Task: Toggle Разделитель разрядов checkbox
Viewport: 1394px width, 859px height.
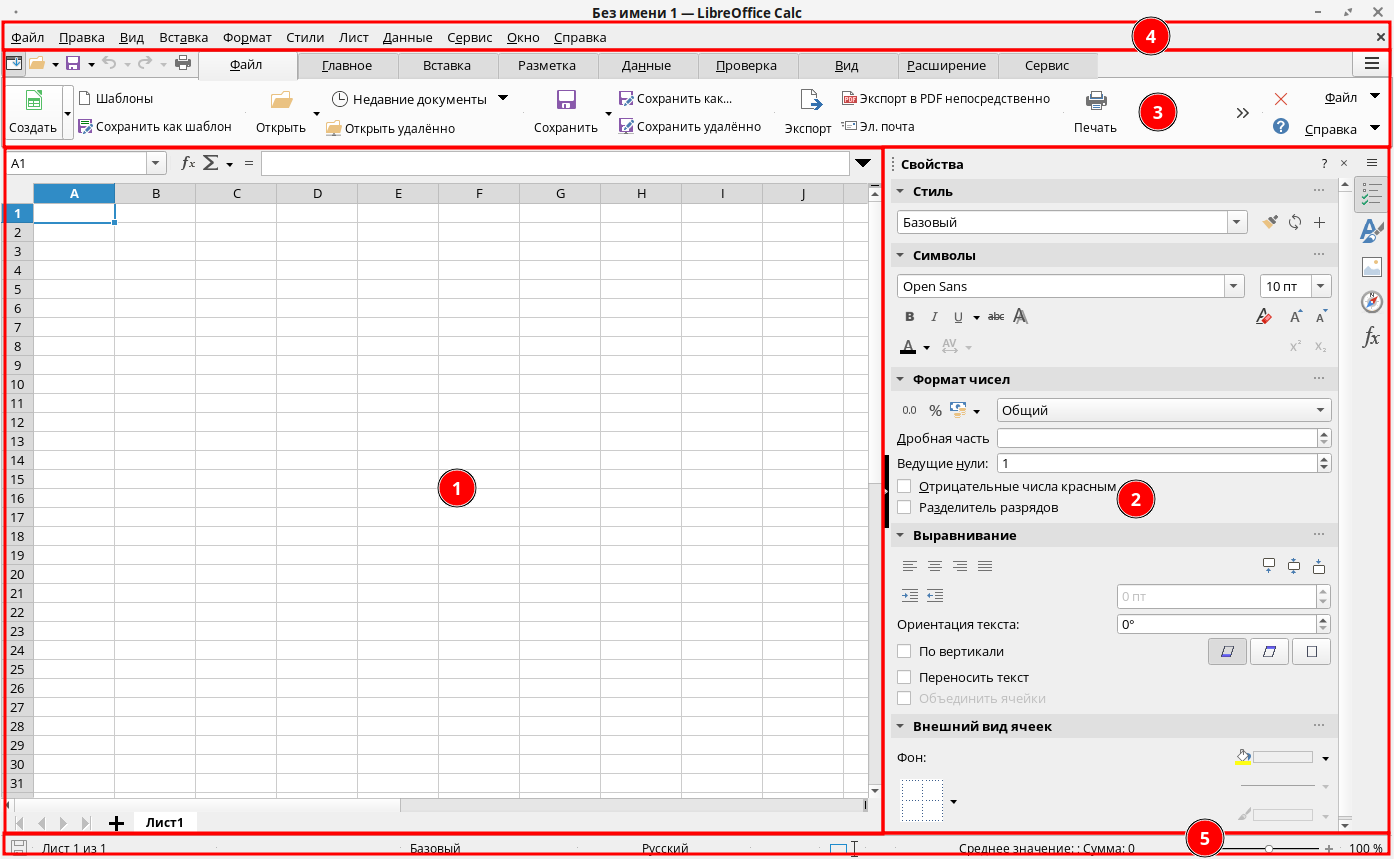Action: pos(905,507)
